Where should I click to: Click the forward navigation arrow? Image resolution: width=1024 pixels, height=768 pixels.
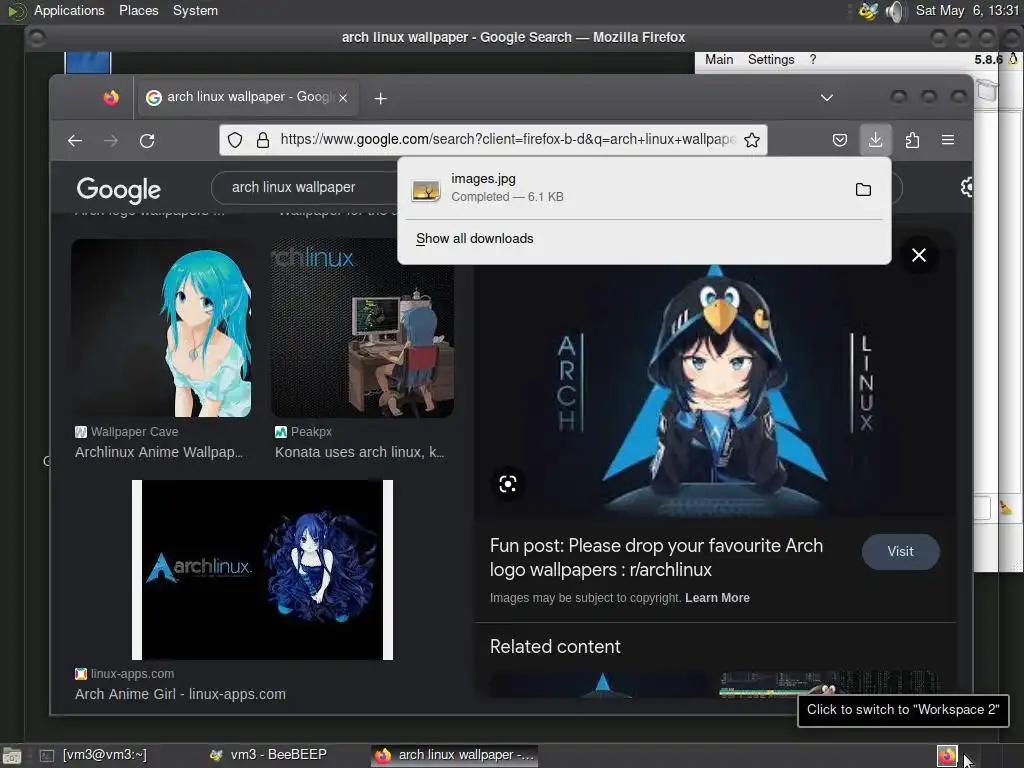(111, 140)
